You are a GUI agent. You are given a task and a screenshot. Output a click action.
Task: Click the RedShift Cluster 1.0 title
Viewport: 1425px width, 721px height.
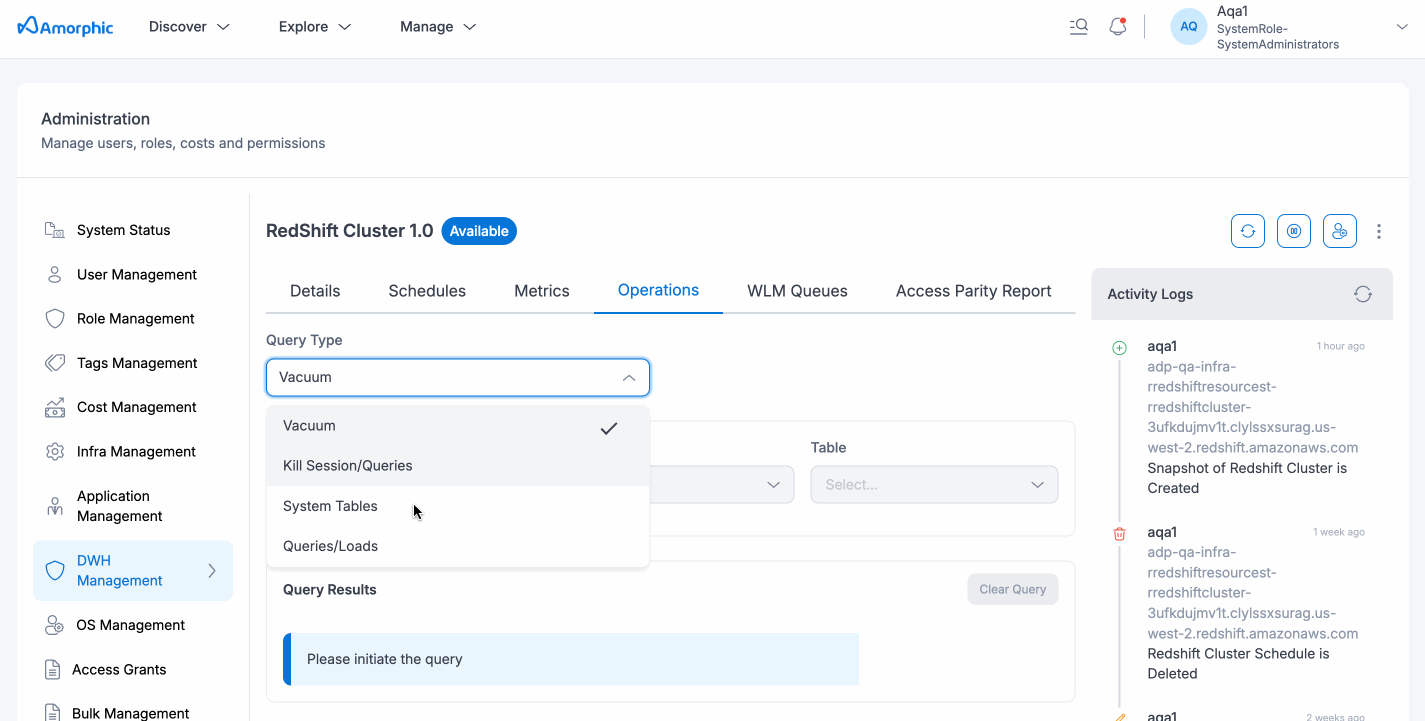point(349,231)
